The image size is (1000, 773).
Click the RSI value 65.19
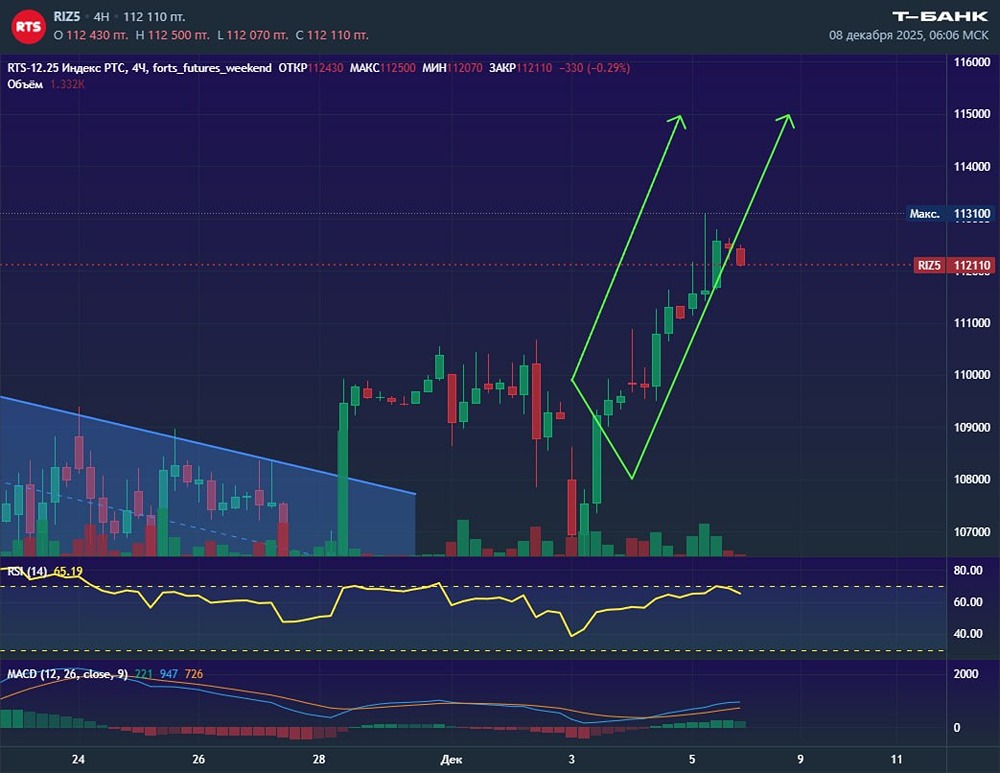(x=68, y=571)
